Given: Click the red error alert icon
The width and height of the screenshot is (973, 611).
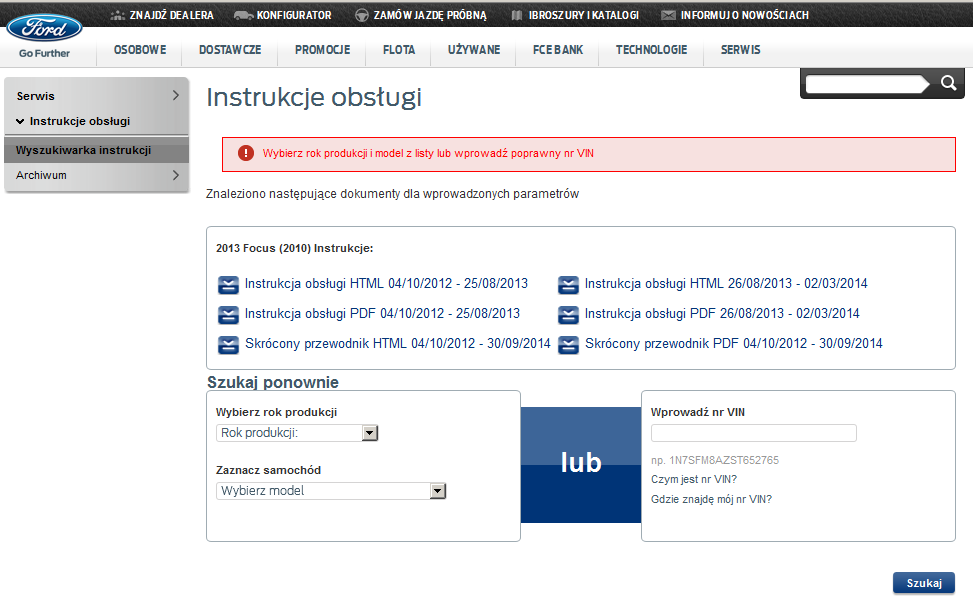Looking at the screenshot, I should click(x=246, y=153).
